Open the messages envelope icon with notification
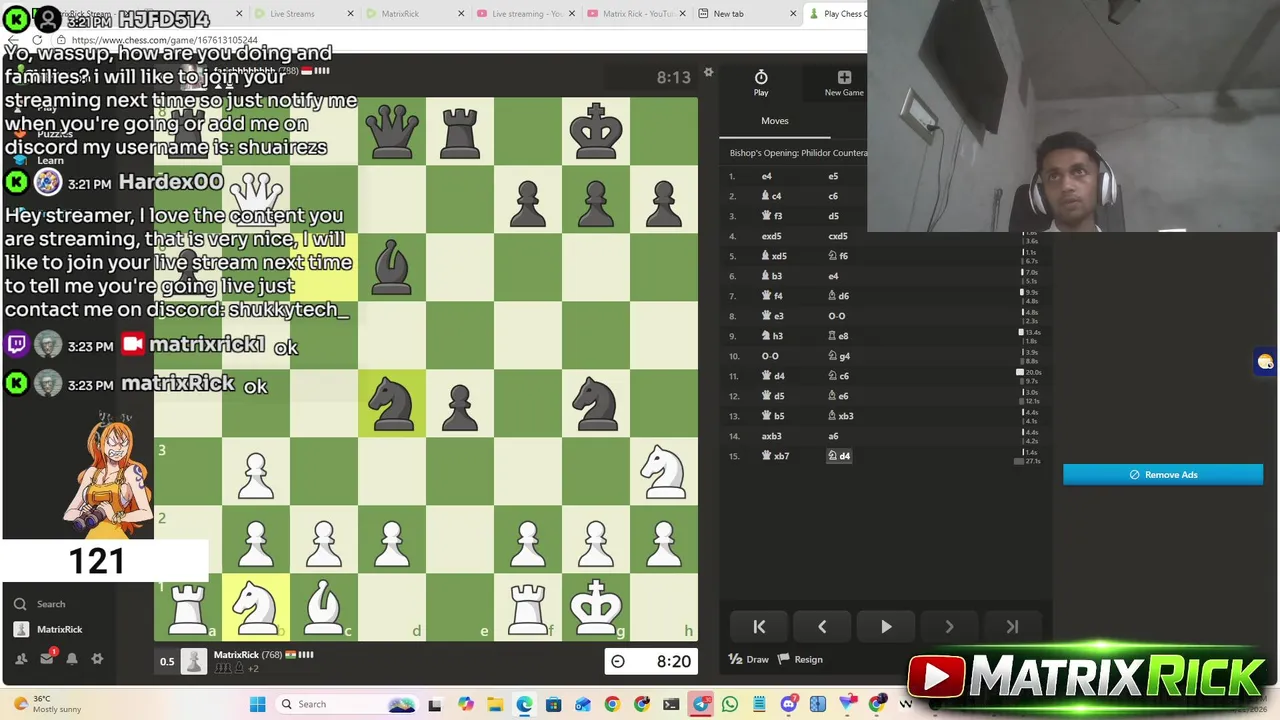Image resolution: width=1280 pixels, height=720 pixels. [x=46, y=658]
